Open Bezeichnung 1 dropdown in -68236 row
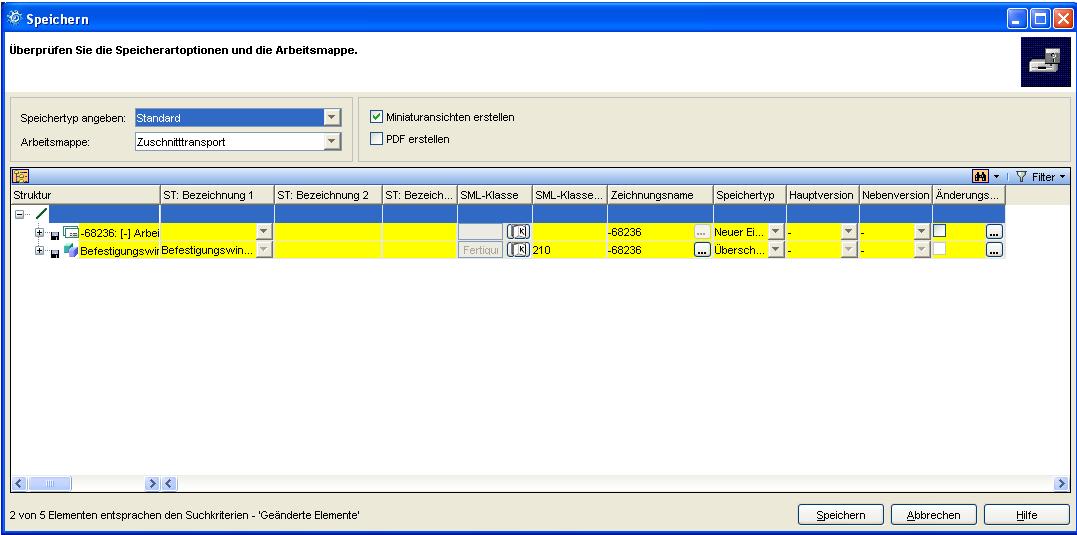This screenshot has width=1077, height=535. (x=264, y=232)
